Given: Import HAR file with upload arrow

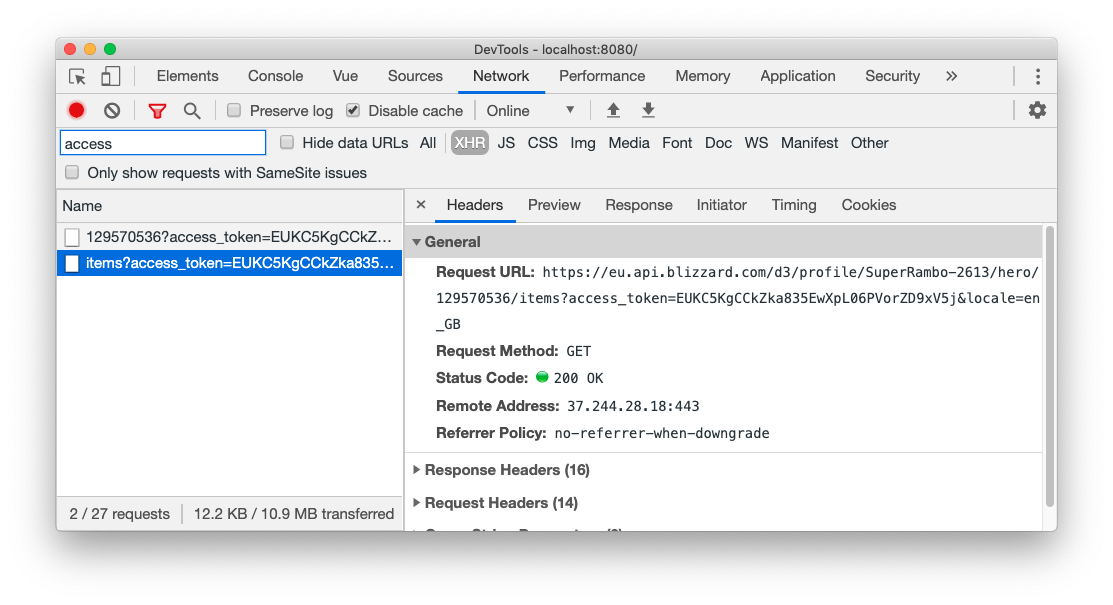Looking at the screenshot, I should click(613, 110).
